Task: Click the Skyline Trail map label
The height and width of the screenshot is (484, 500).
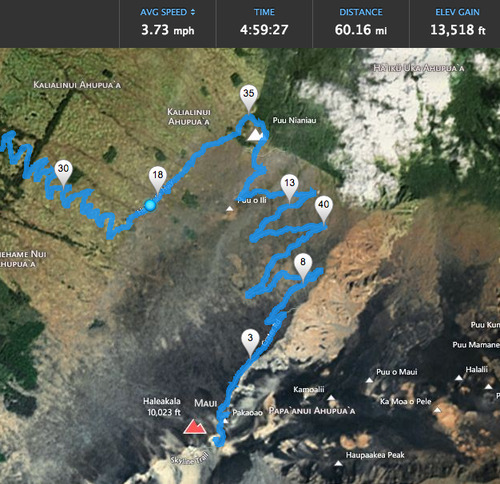Action: point(190,458)
